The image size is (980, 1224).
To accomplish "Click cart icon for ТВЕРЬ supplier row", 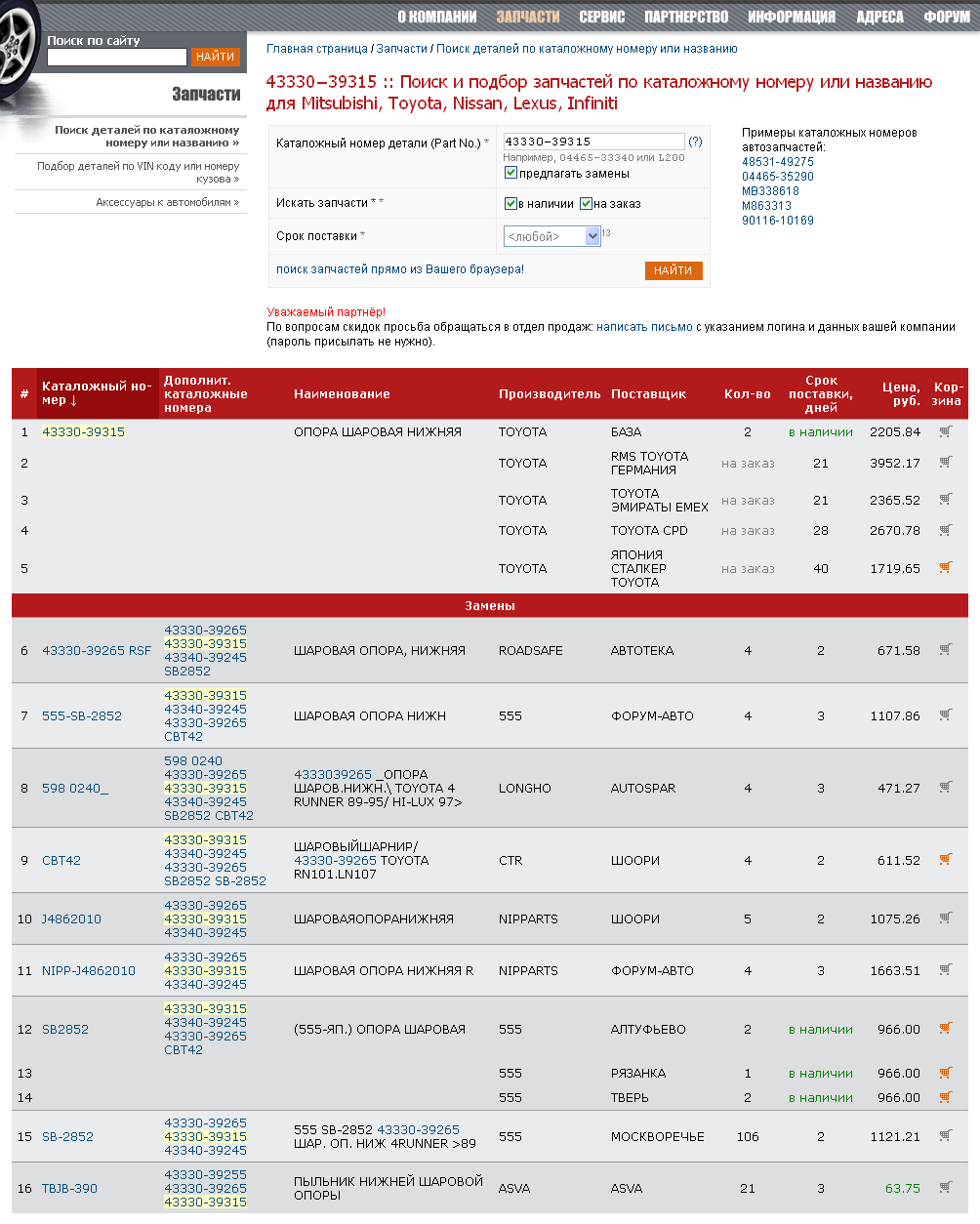I will pyautogui.click(x=945, y=1097).
